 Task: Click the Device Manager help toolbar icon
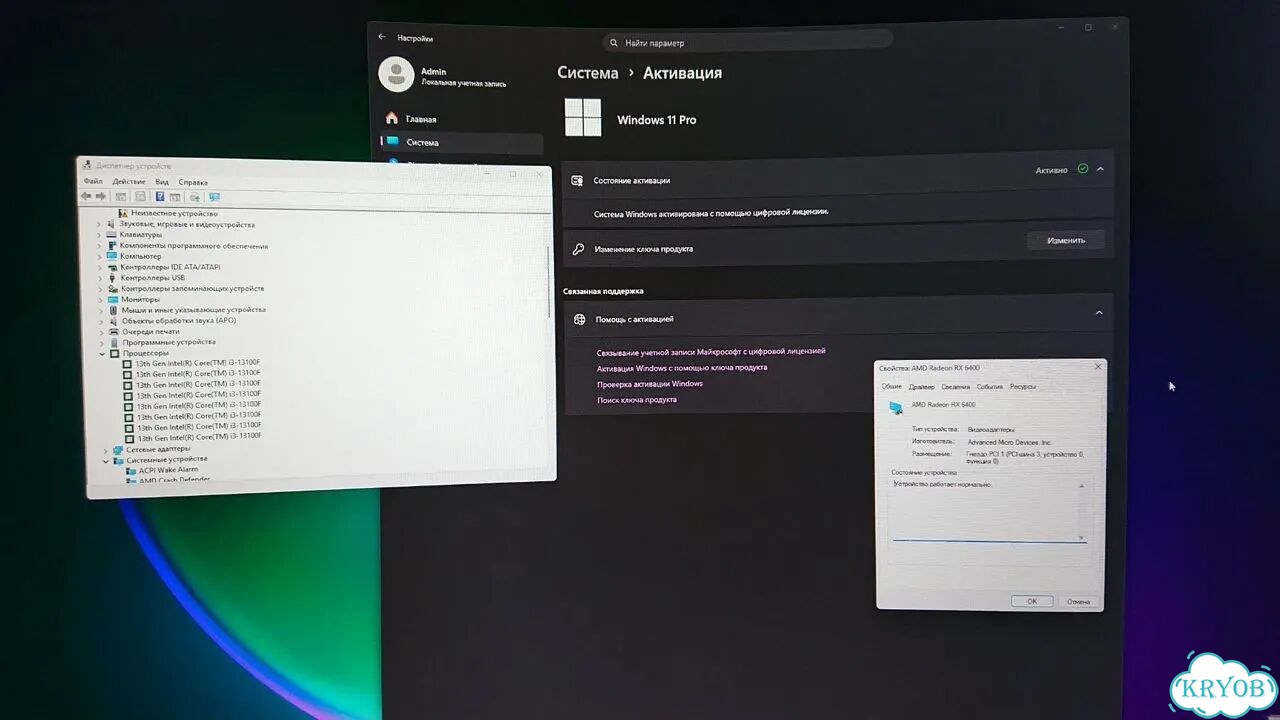point(160,197)
